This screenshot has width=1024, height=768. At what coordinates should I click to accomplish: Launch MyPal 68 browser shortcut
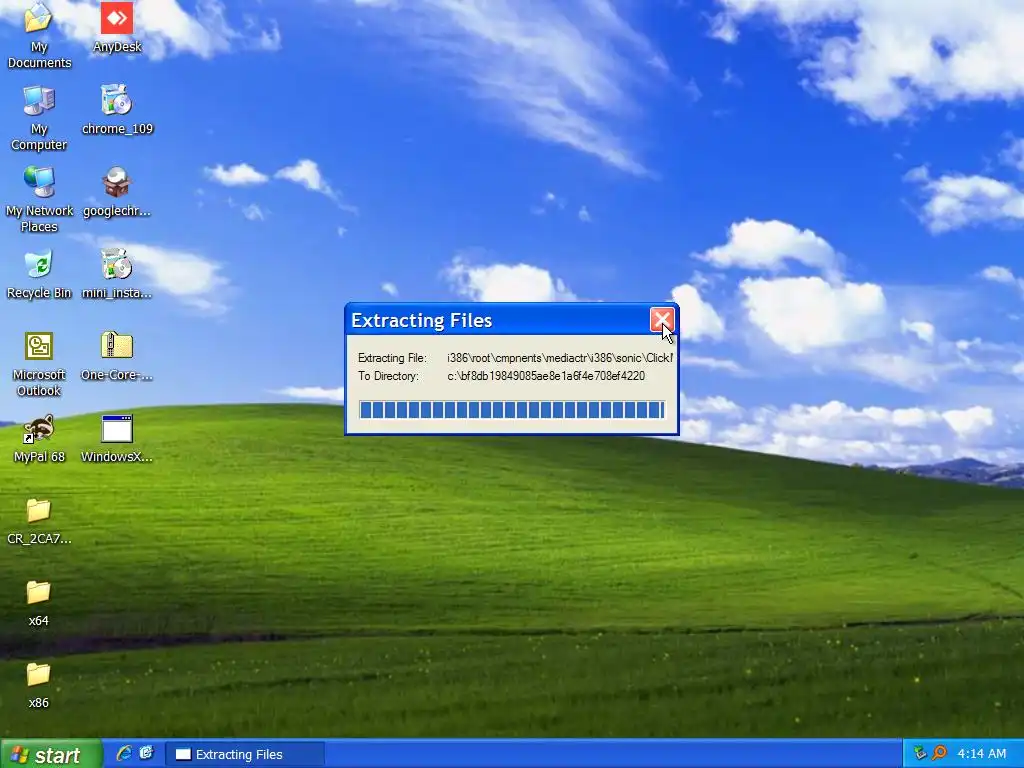(x=39, y=438)
